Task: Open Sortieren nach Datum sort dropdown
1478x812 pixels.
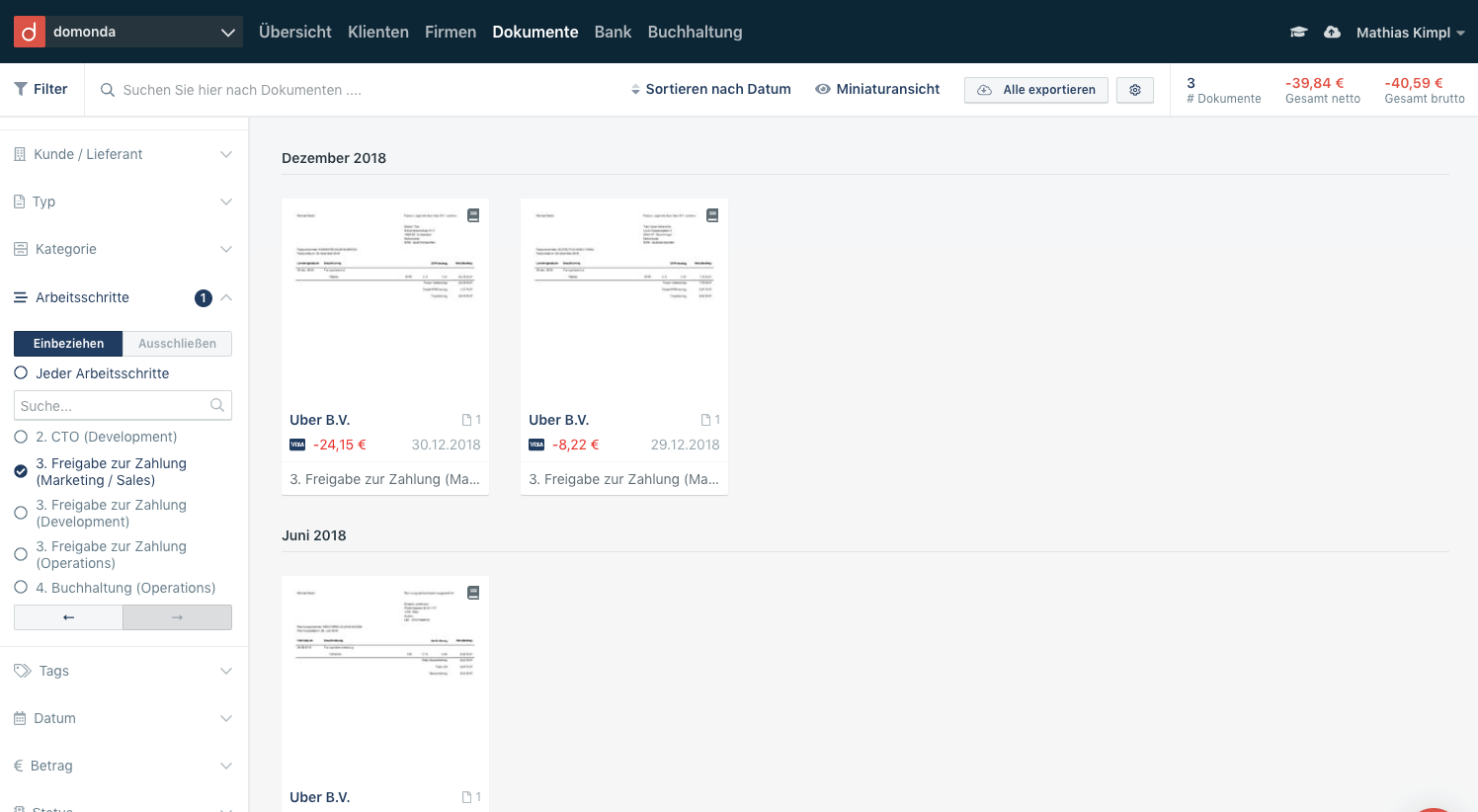Action: click(x=711, y=89)
